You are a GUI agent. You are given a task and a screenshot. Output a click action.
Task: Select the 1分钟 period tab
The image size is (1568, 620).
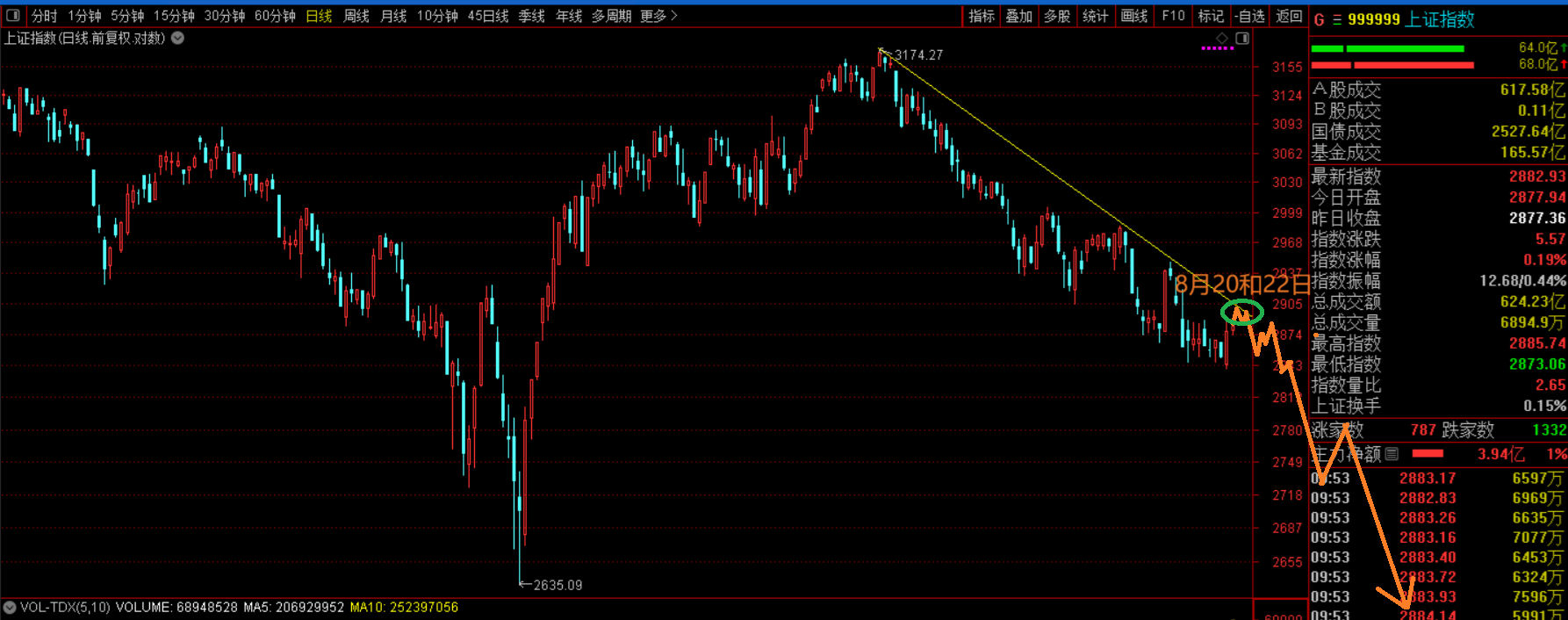point(84,16)
